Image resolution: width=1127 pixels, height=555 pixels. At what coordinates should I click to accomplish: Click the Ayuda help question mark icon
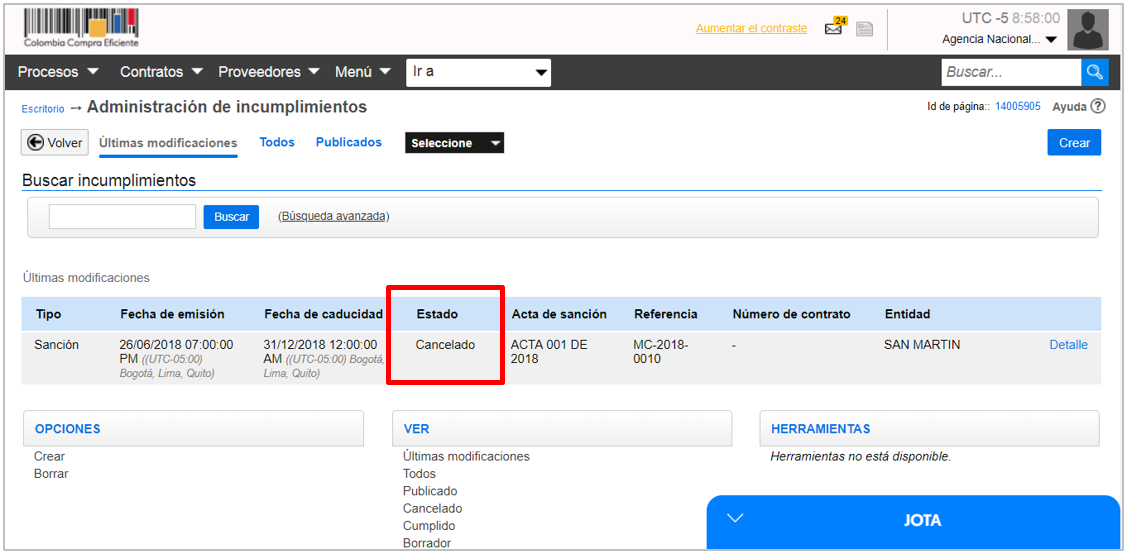1098,106
